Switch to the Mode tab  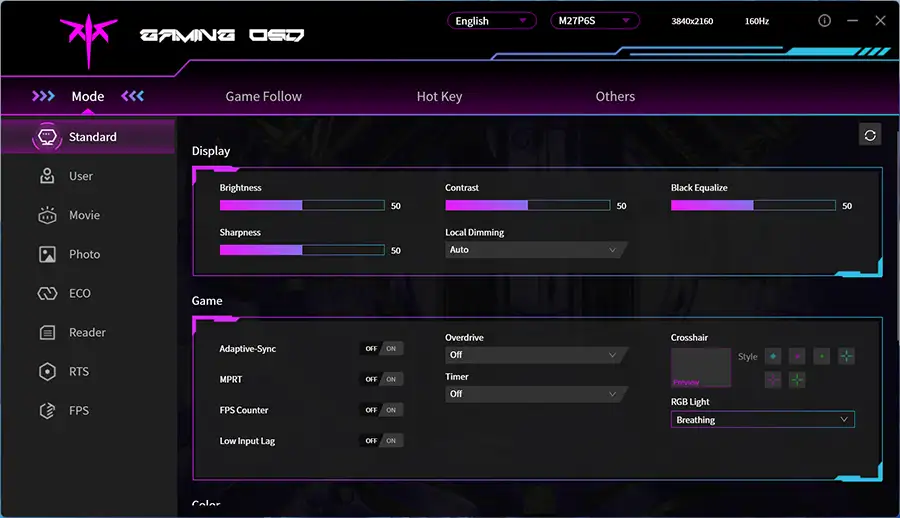[x=88, y=96]
